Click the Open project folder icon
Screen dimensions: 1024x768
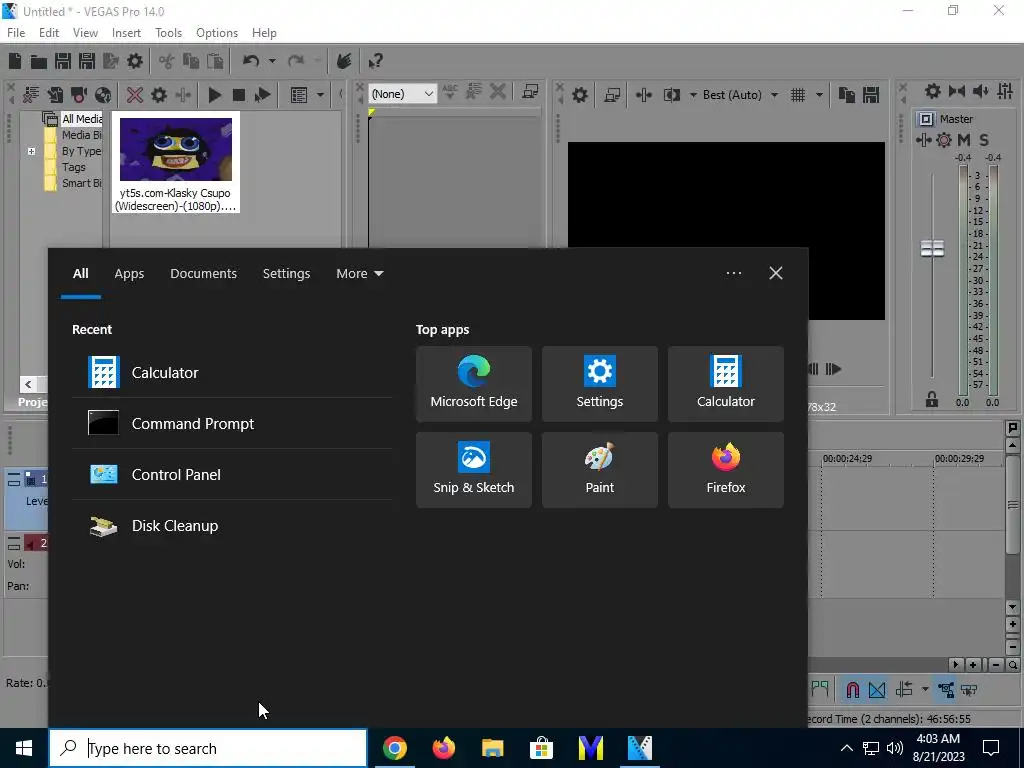[39, 61]
